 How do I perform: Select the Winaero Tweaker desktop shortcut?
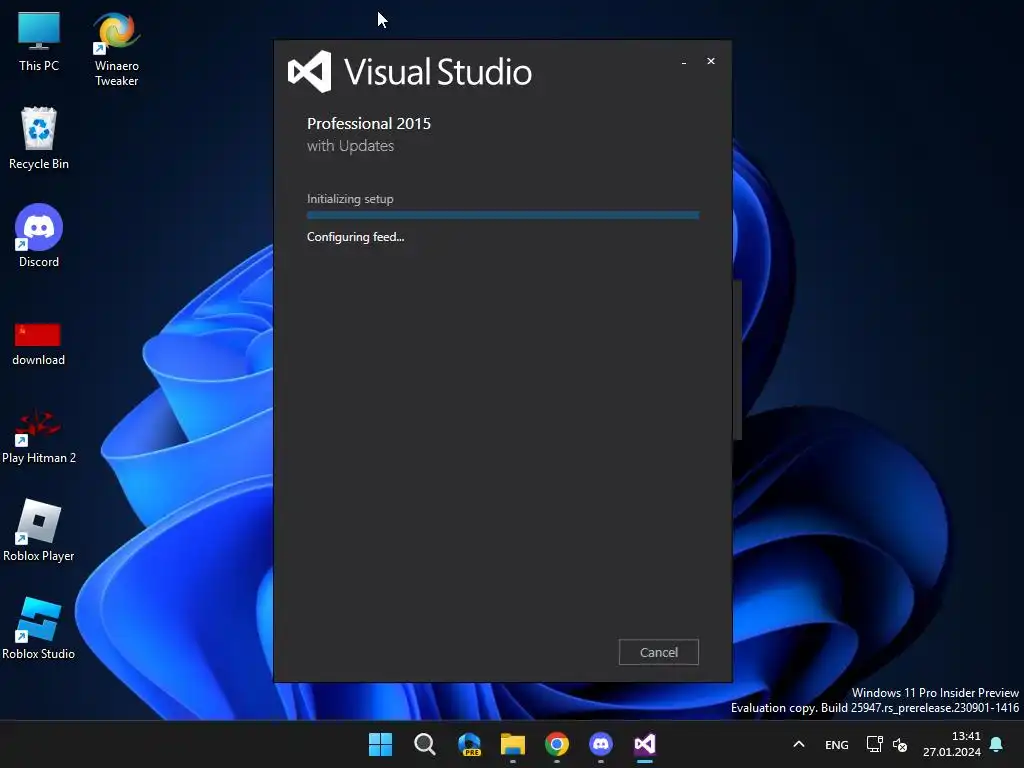pyautogui.click(x=116, y=49)
